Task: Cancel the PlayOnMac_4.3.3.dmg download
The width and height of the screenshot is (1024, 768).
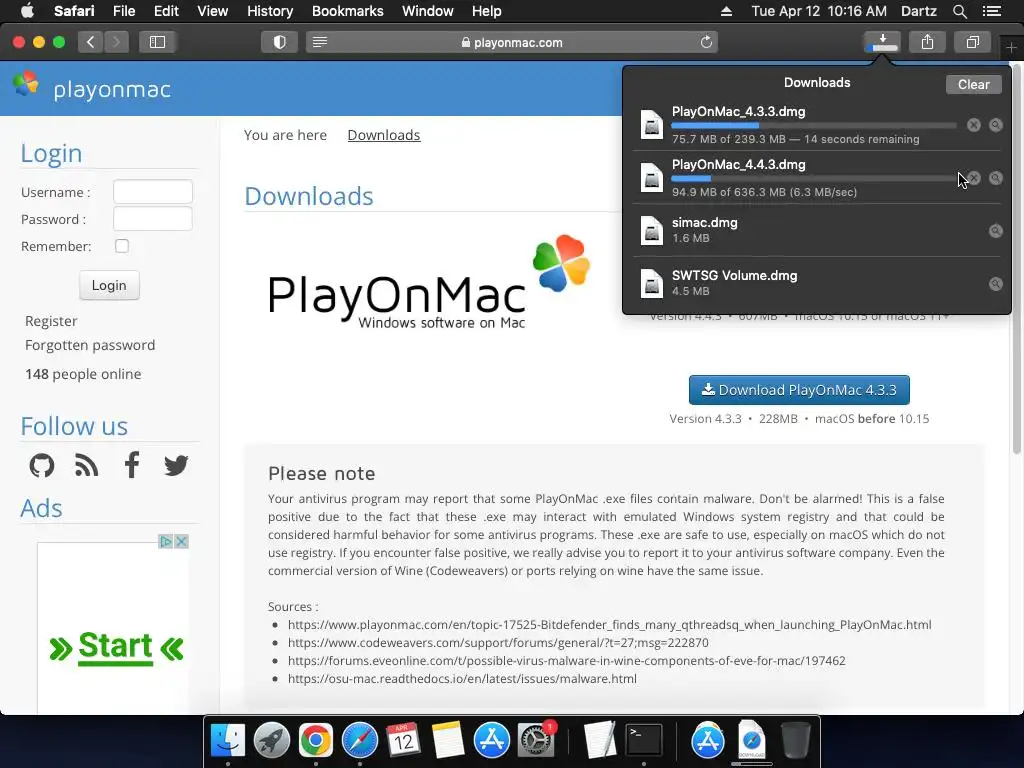Action: 974,125
